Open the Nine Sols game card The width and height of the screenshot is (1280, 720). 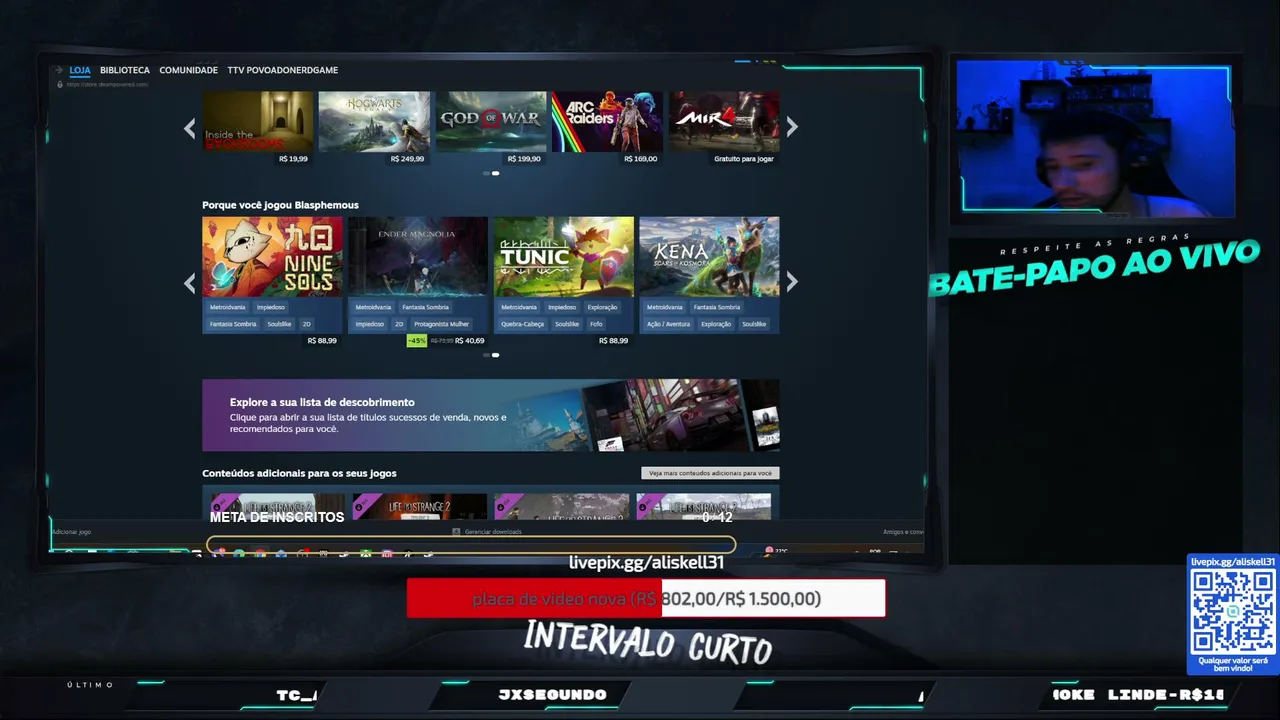pos(272,257)
